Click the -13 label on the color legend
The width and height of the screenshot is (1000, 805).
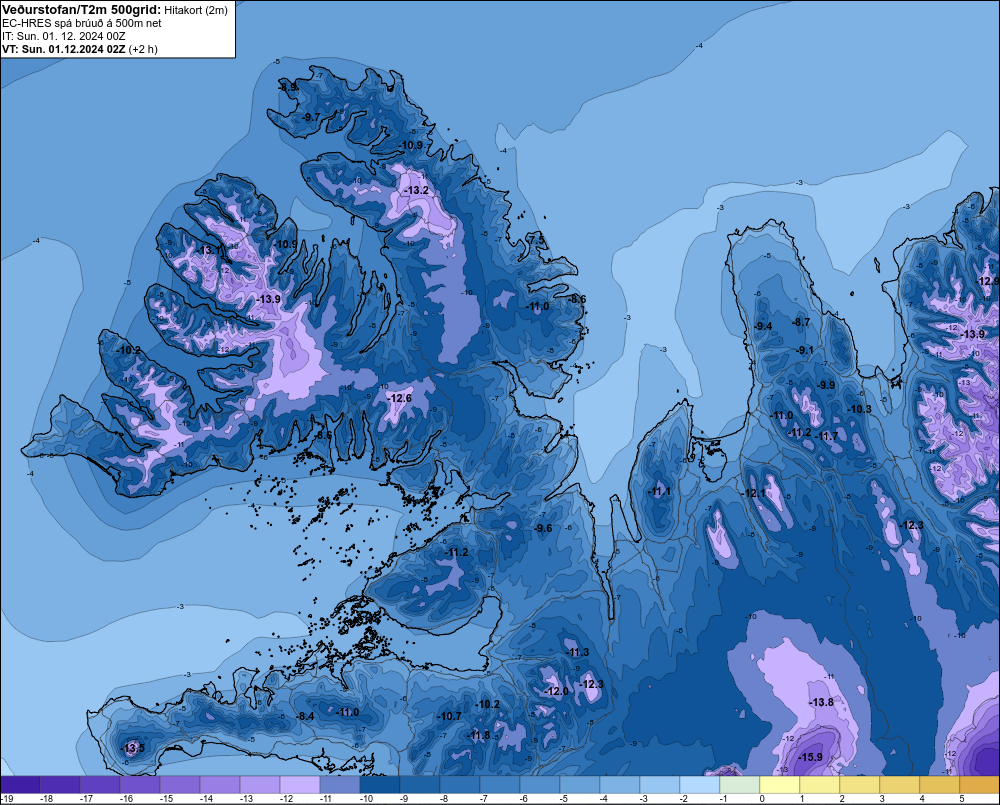point(246,799)
